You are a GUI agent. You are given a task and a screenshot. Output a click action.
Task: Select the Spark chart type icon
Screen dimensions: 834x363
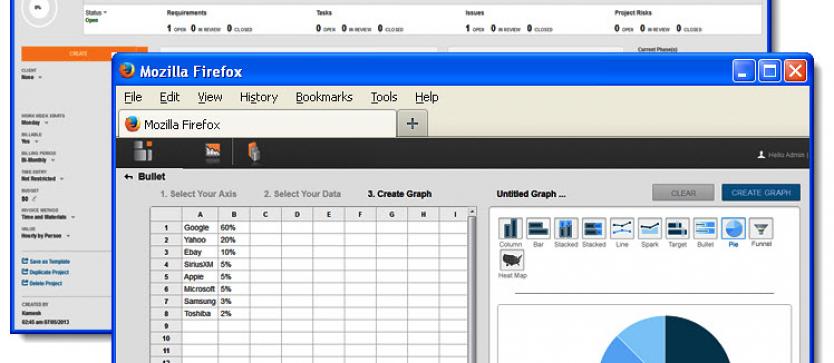coord(649,228)
